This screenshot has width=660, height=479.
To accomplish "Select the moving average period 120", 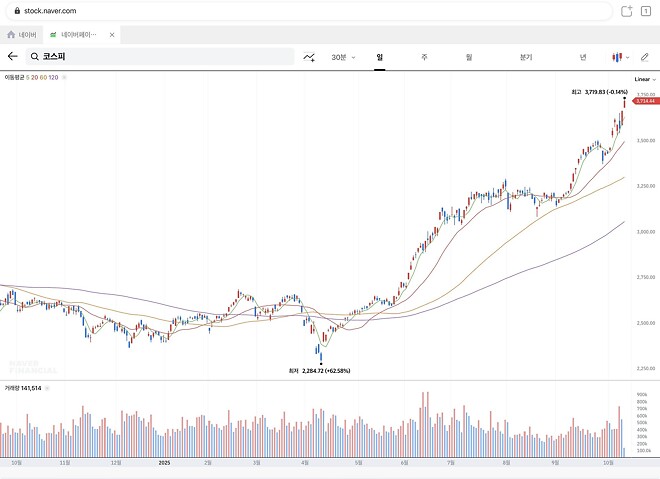I will click(x=53, y=77).
